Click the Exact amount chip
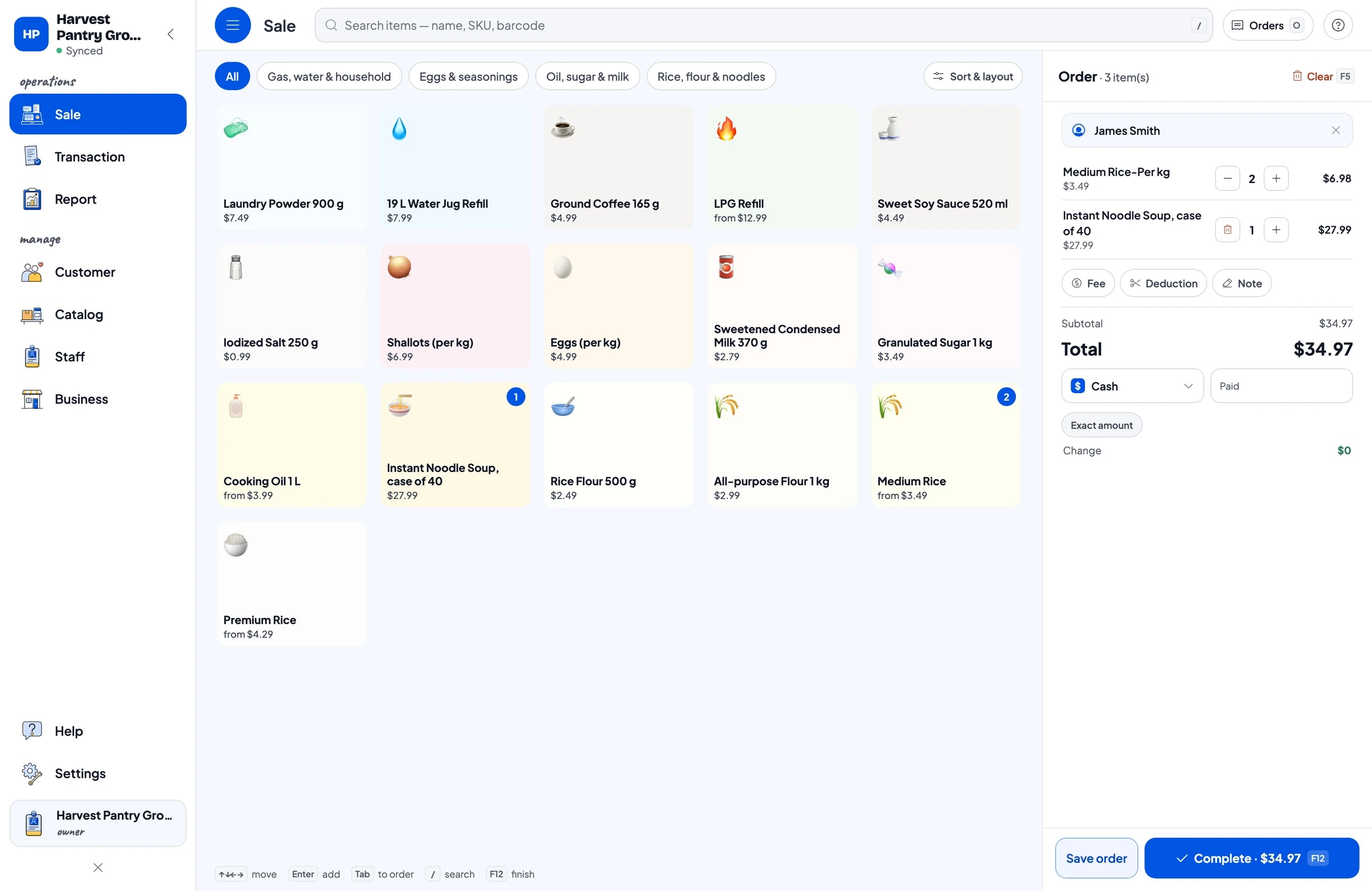The height and width of the screenshot is (891, 1372). click(1101, 425)
